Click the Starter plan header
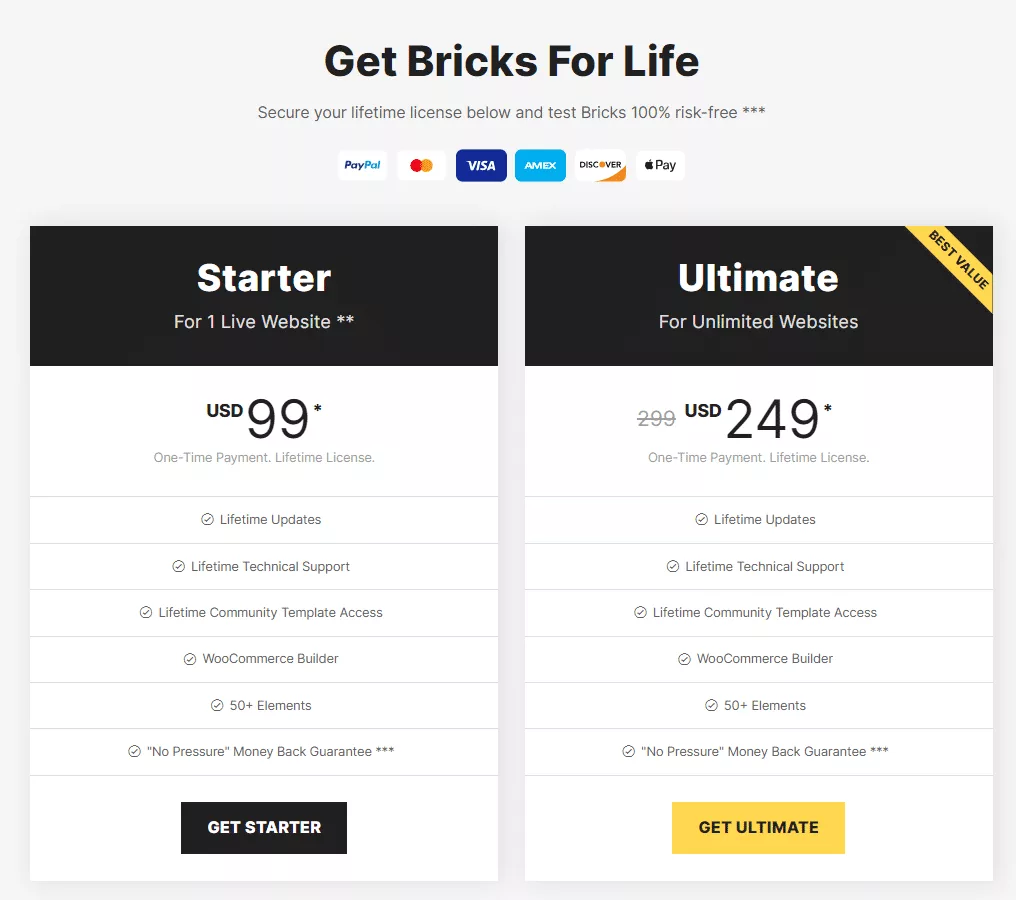Viewport: 1016px width, 900px height. coord(264,295)
